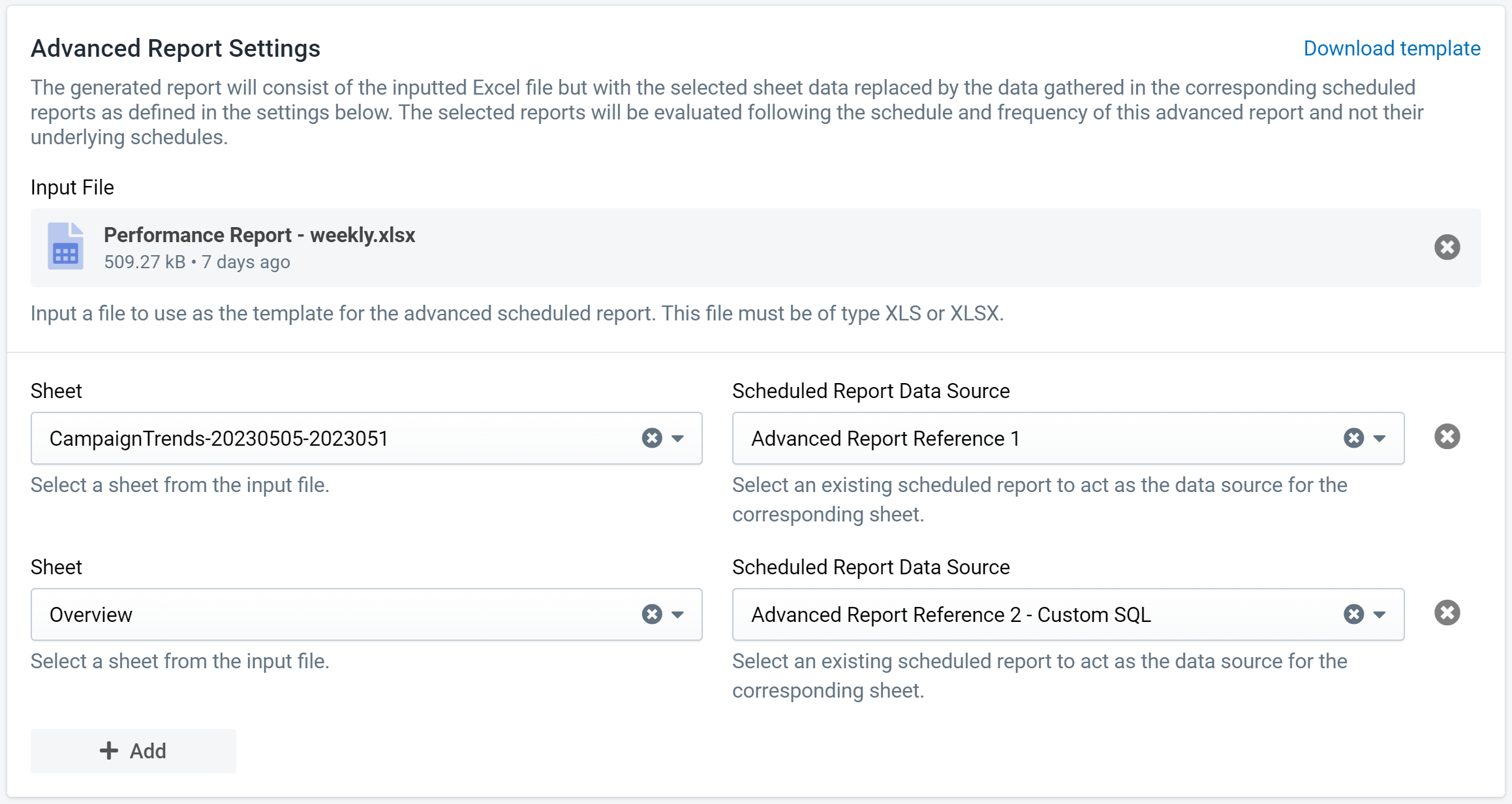Click the spreadsheet file icon

tap(65, 246)
